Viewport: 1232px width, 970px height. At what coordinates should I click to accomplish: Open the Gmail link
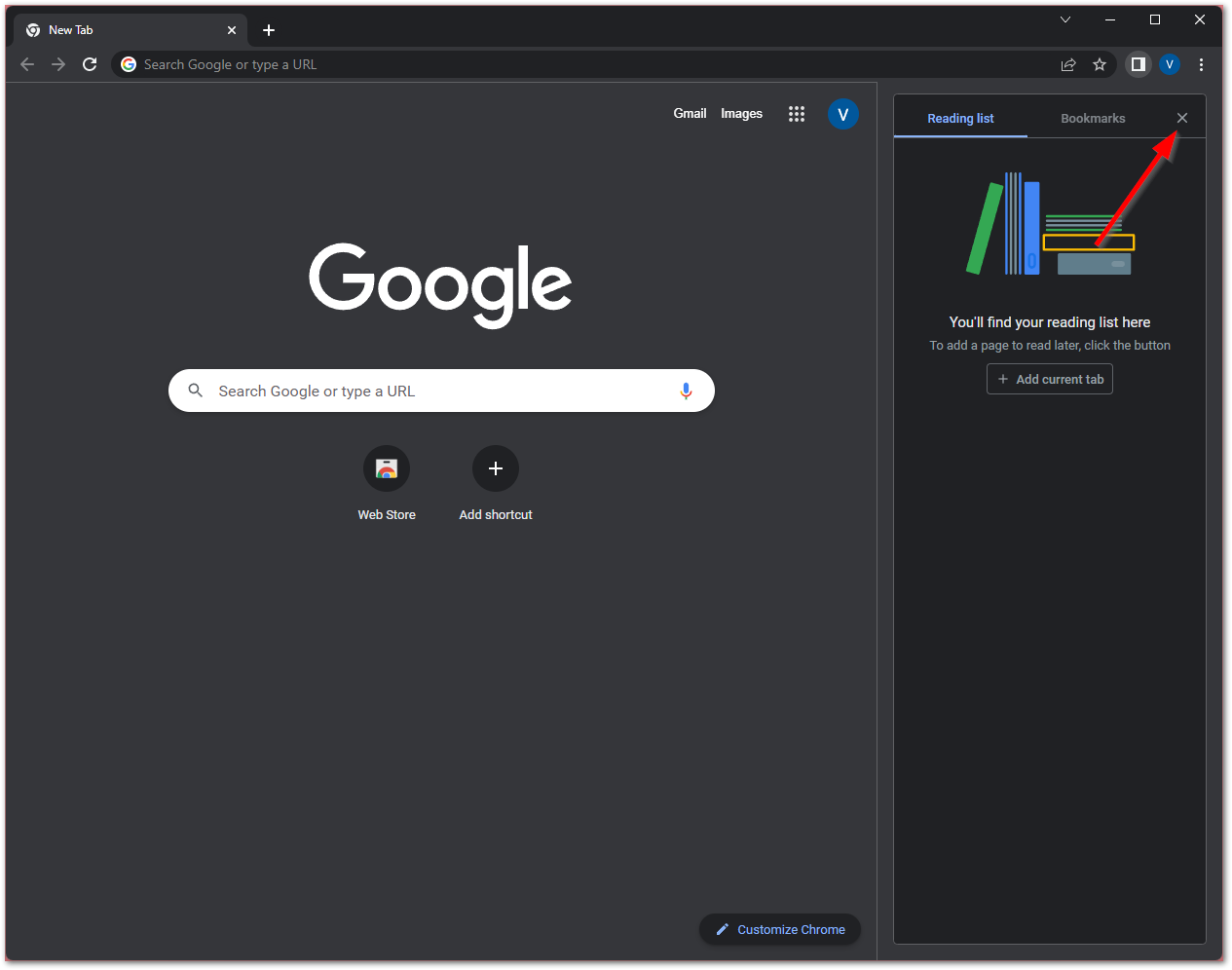pyautogui.click(x=690, y=114)
